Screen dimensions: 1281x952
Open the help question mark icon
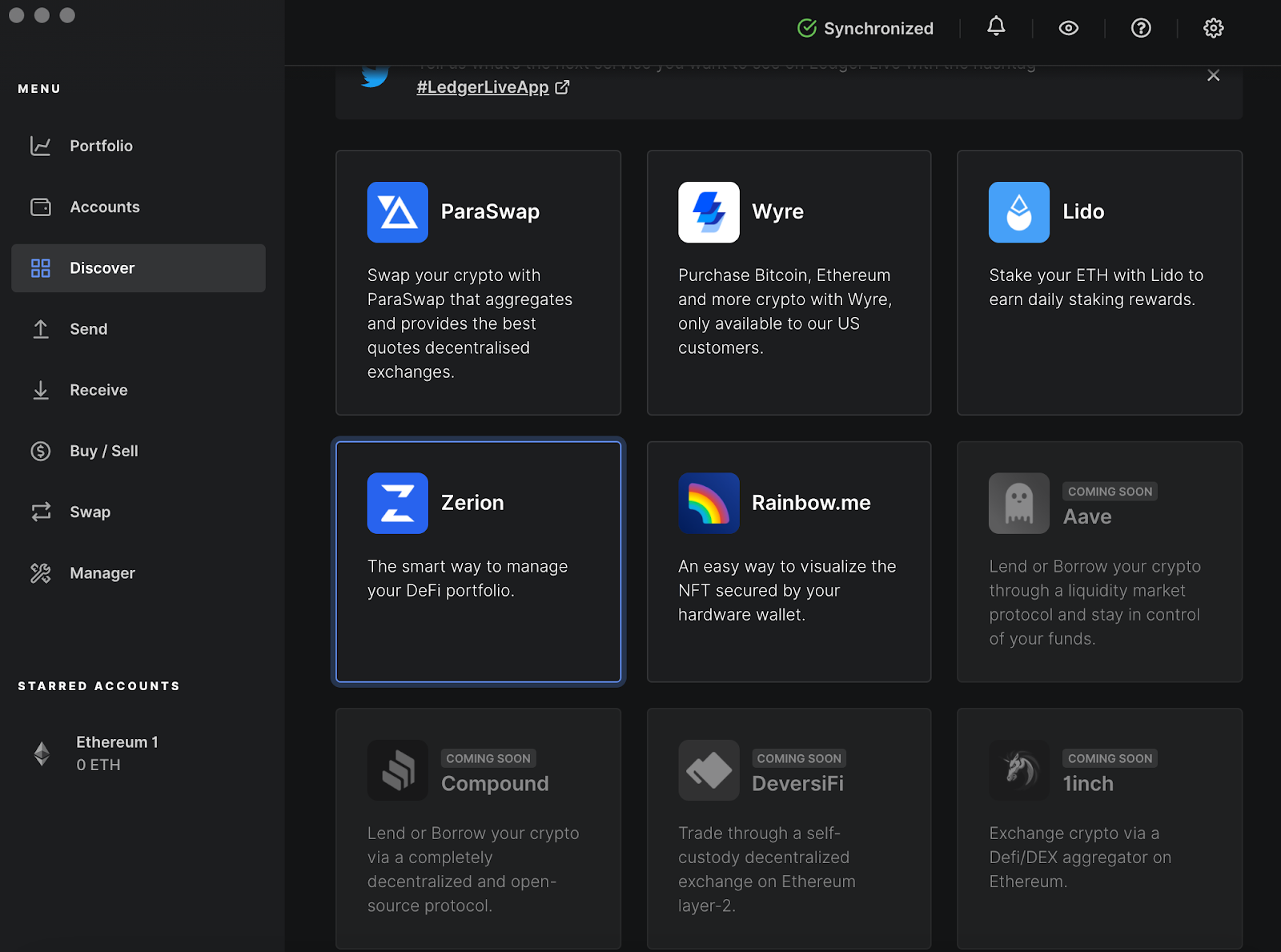(1141, 28)
